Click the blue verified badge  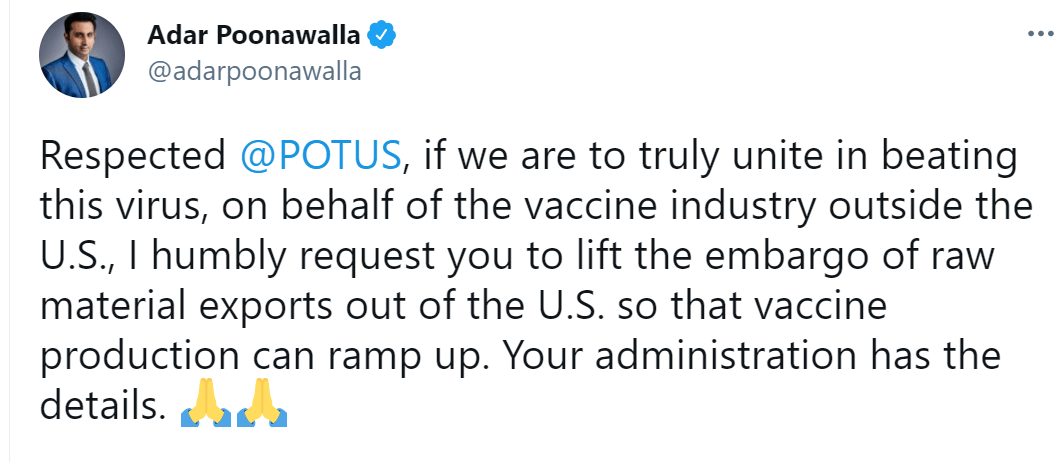pyautogui.click(x=383, y=35)
